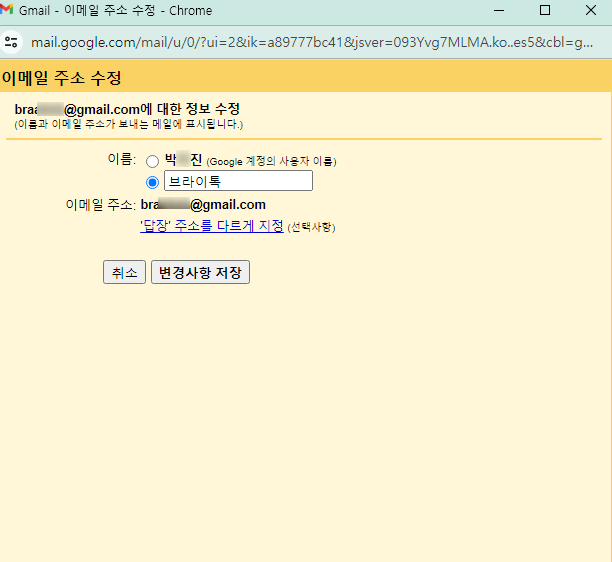
Task: Click the 변경사항 저장 button
Action: [x=200, y=272]
